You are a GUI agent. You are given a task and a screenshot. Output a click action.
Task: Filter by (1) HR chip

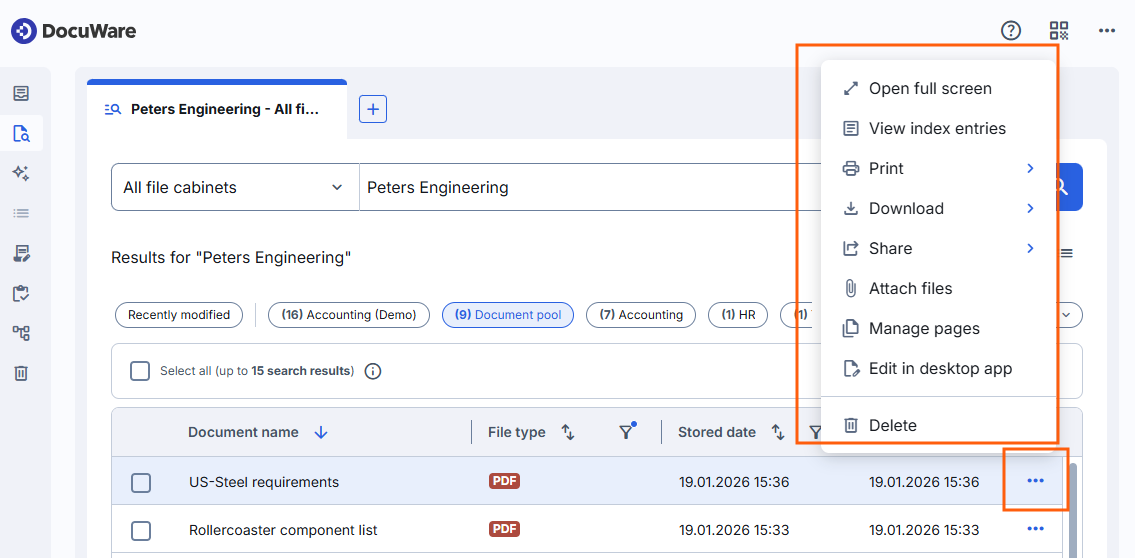point(738,315)
